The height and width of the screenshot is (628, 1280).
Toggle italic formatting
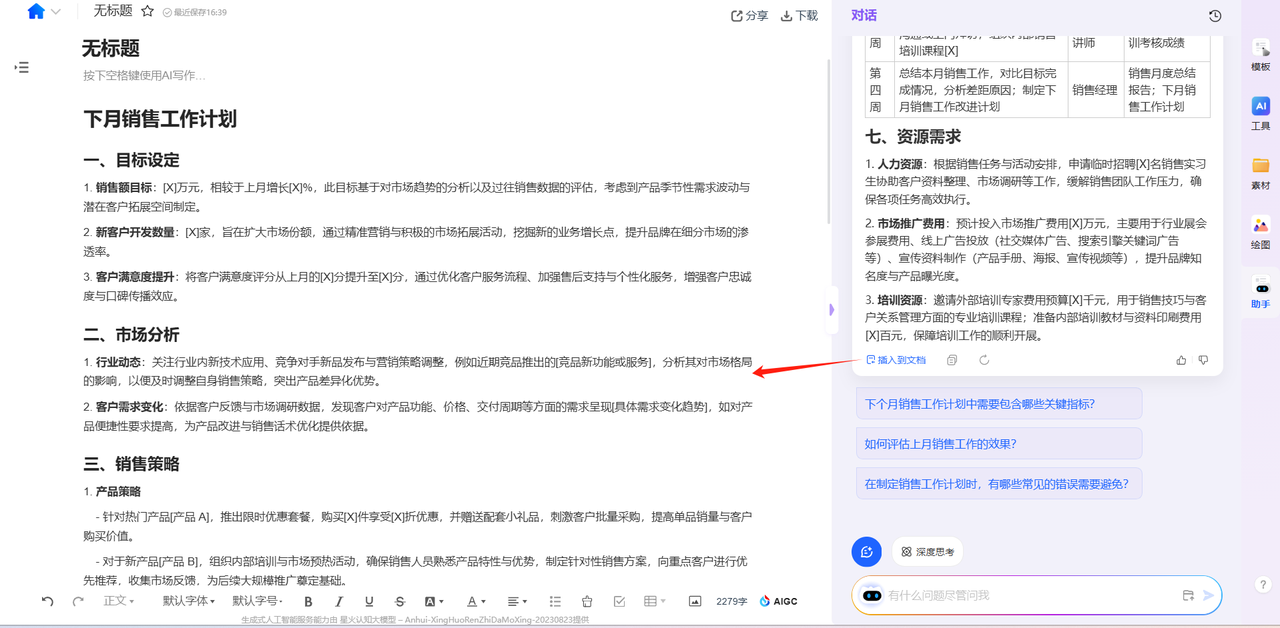click(339, 601)
